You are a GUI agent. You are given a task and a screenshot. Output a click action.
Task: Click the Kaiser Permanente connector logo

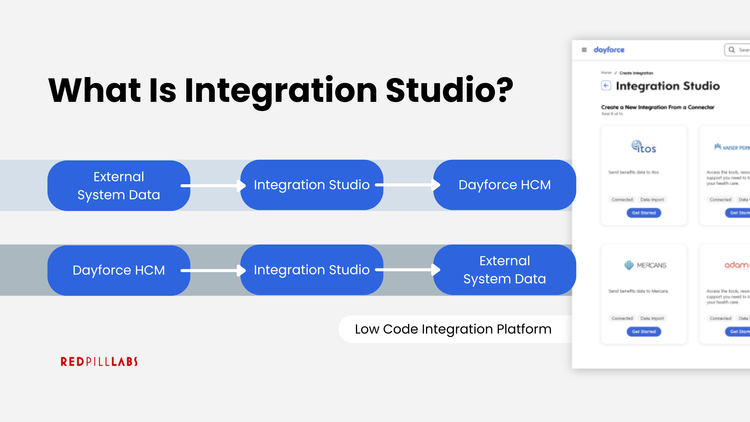pyautogui.click(x=732, y=147)
